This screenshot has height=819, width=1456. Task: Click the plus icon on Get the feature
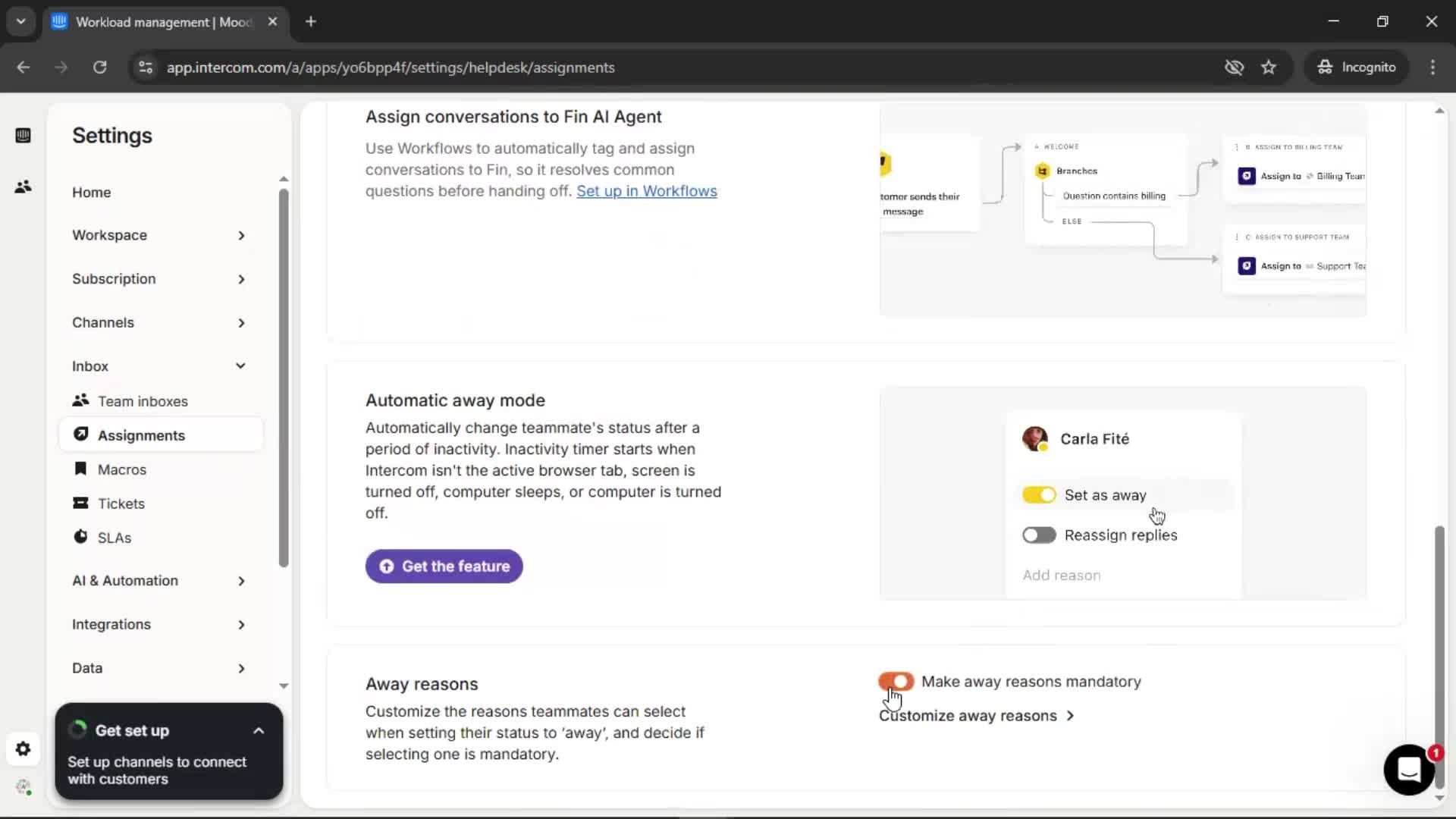(x=387, y=566)
